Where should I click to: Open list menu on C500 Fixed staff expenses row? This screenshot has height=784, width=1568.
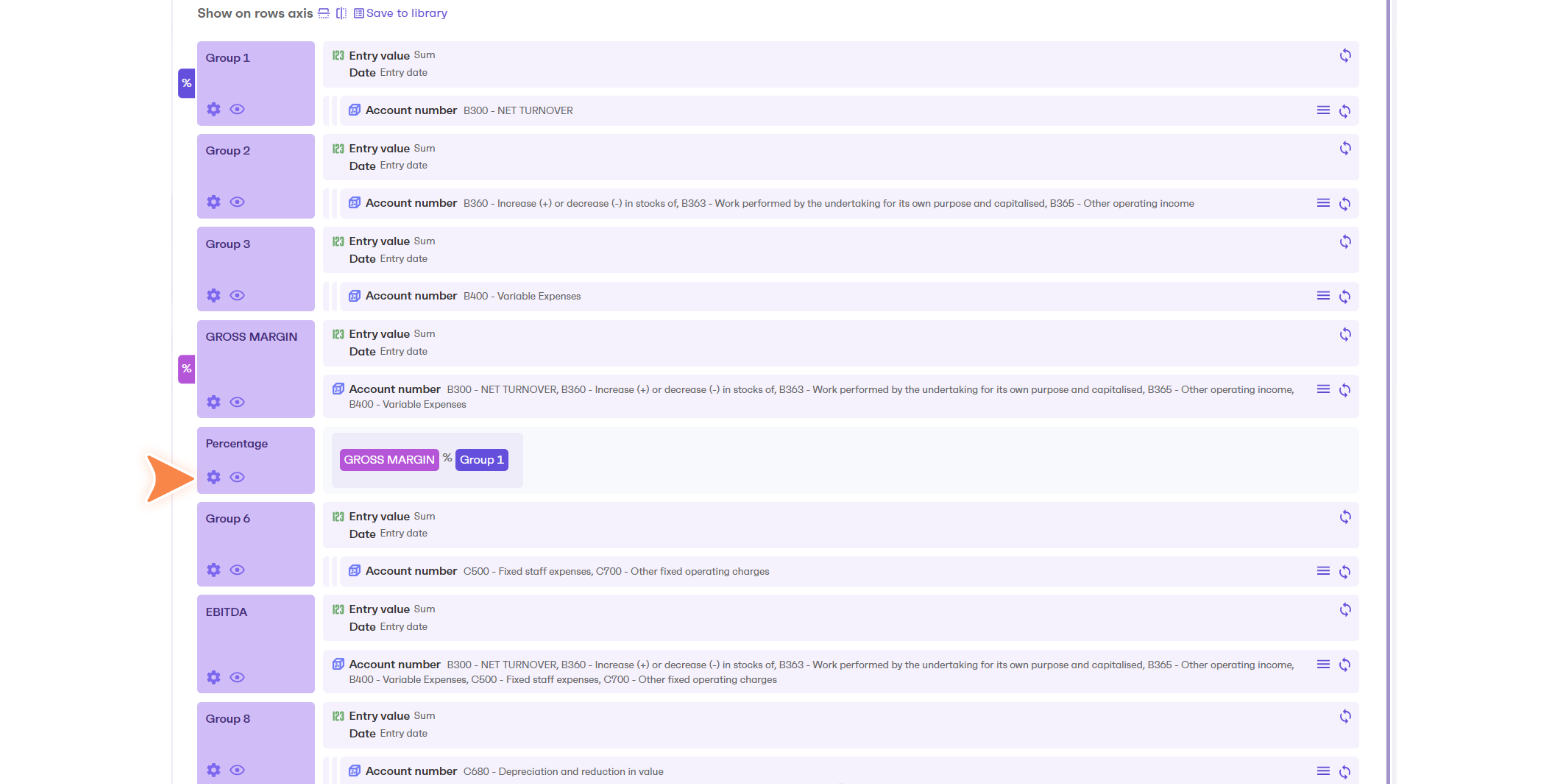(x=1323, y=571)
